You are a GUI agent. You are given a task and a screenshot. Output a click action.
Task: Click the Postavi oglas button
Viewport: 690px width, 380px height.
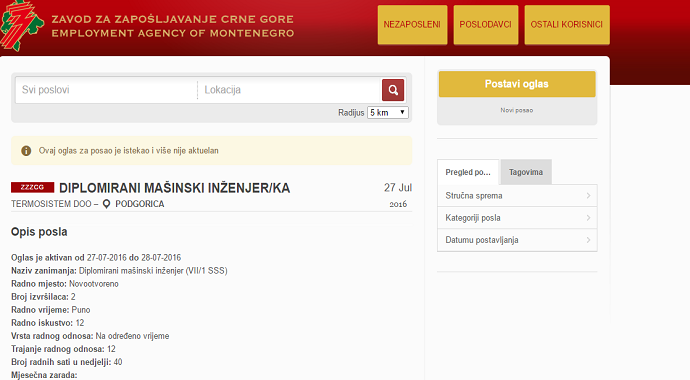click(x=517, y=84)
